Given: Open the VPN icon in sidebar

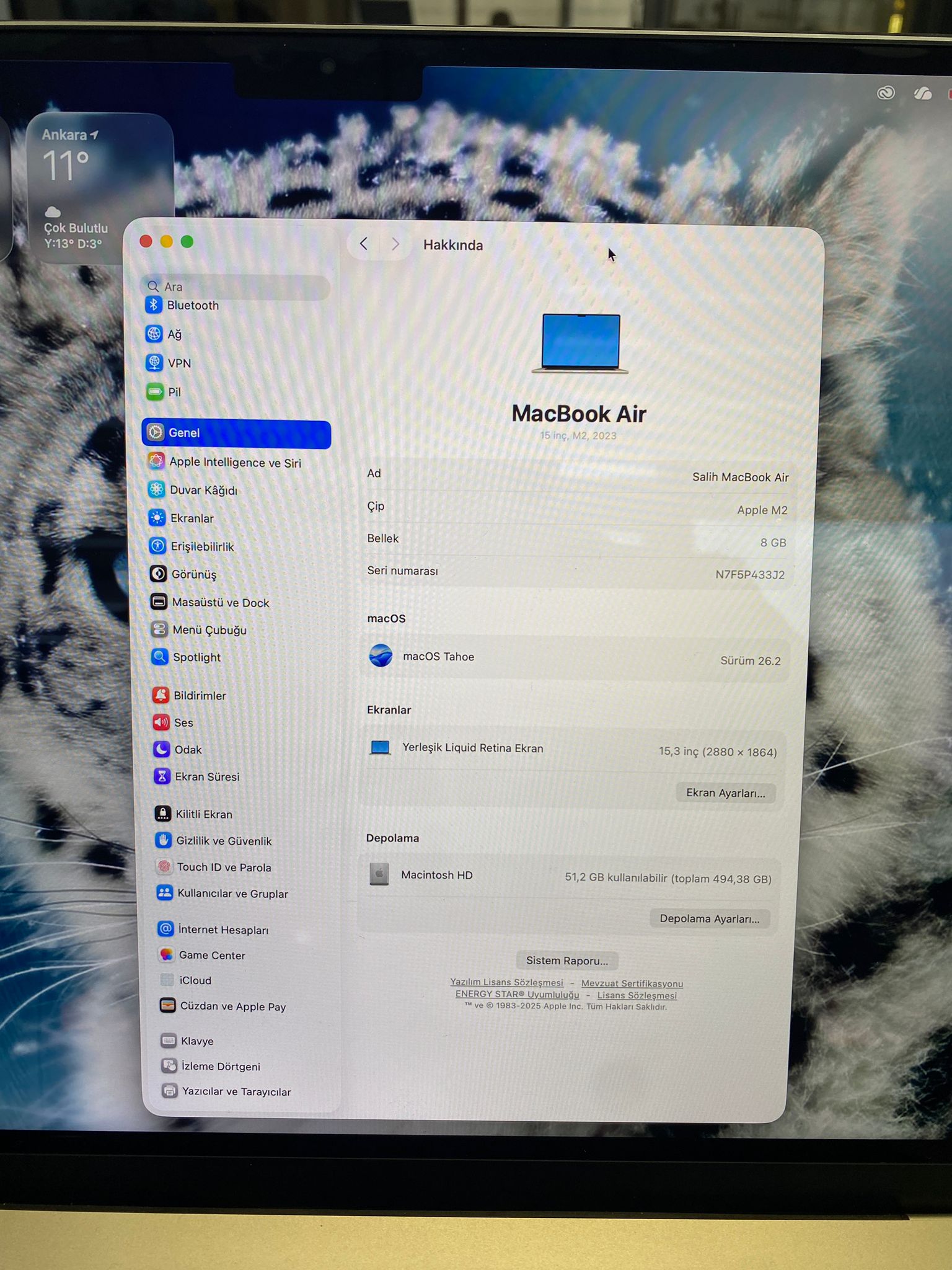Looking at the screenshot, I should tap(154, 363).
